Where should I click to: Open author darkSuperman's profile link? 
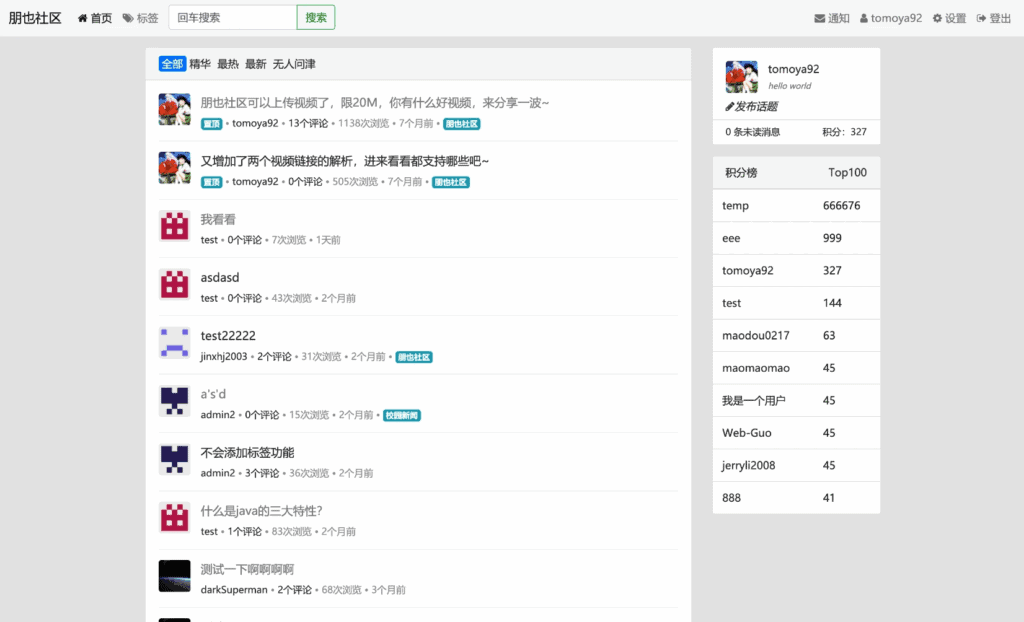coord(234,590)
